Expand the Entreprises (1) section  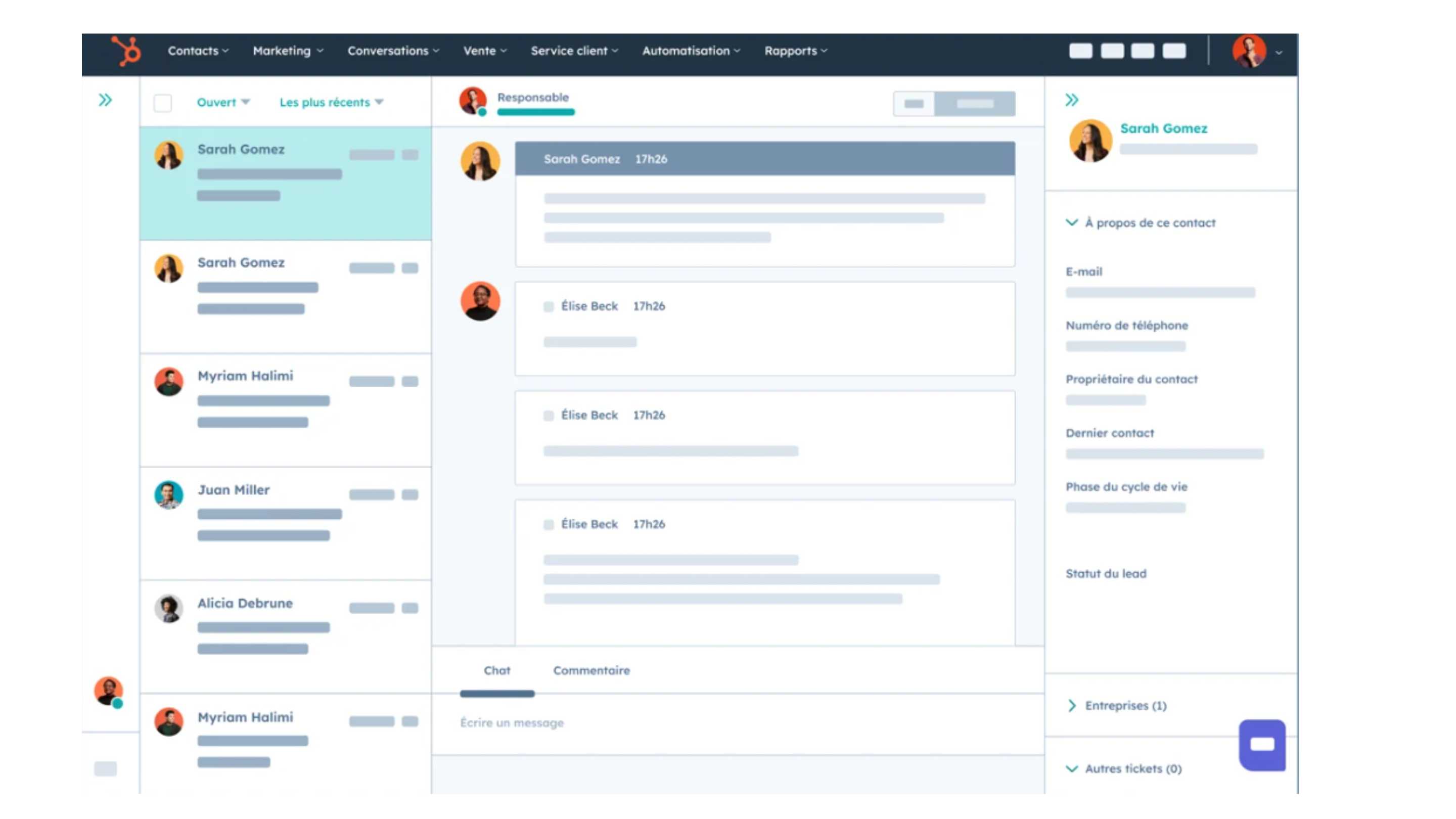1125,705
